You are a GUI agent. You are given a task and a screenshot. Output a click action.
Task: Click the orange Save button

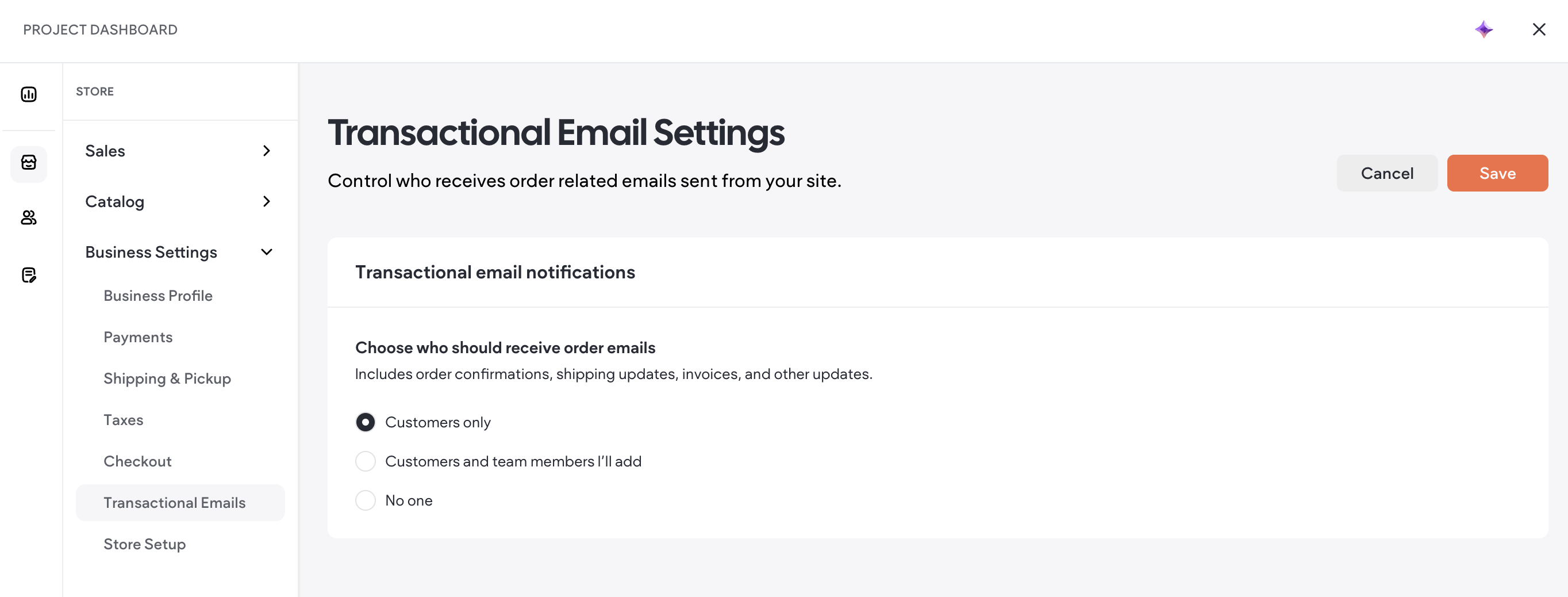[x=1497, y=173]
